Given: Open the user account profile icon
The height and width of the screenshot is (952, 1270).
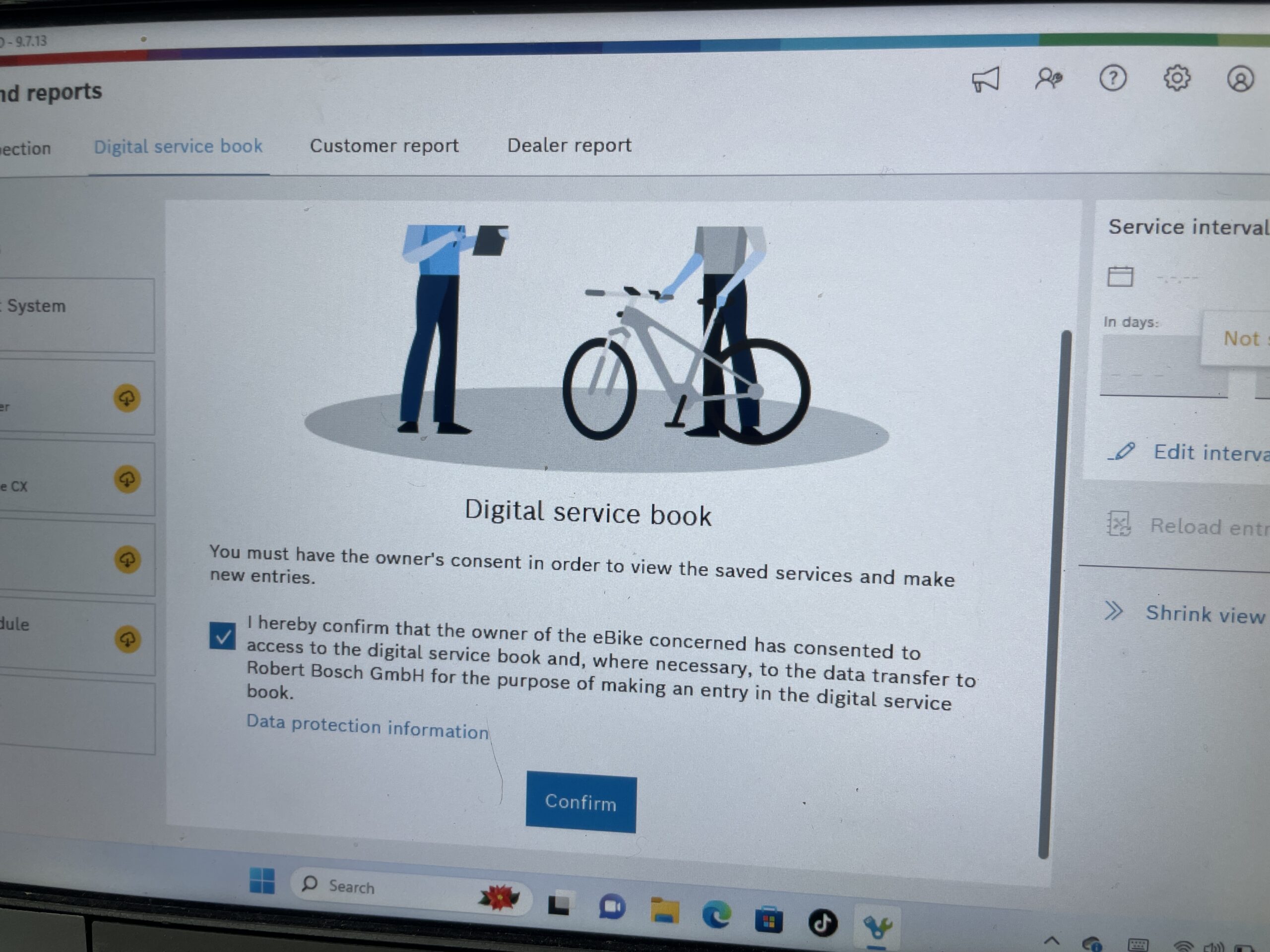Looking at the screenshot, I should [x=1240, y=79].
